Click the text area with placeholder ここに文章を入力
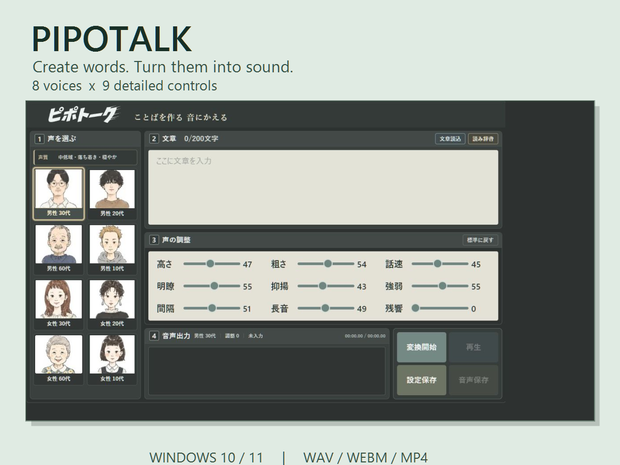The image size is (620, 465). click(323, 187)
